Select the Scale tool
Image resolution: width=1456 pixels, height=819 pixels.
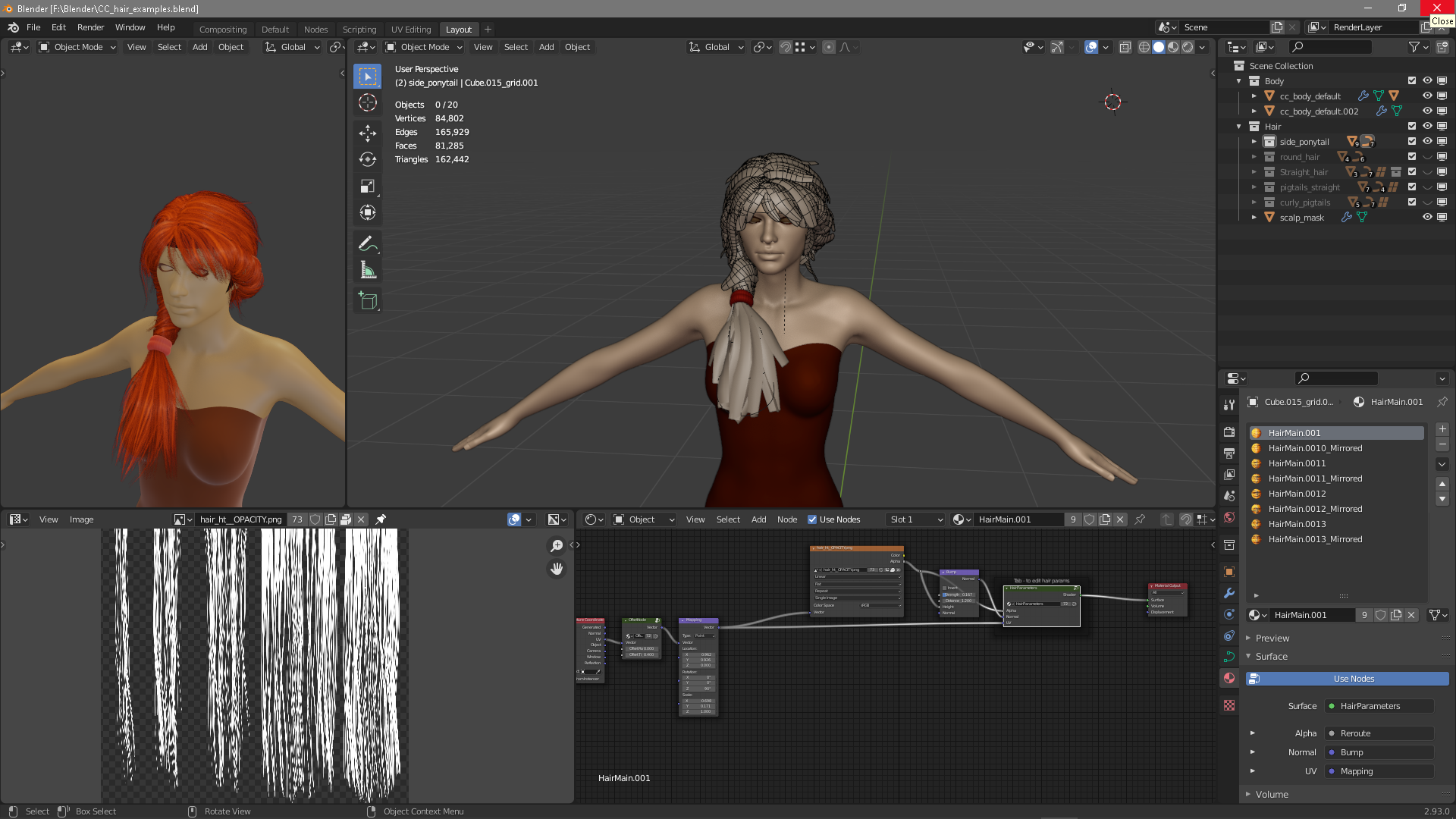coord(368,187)
